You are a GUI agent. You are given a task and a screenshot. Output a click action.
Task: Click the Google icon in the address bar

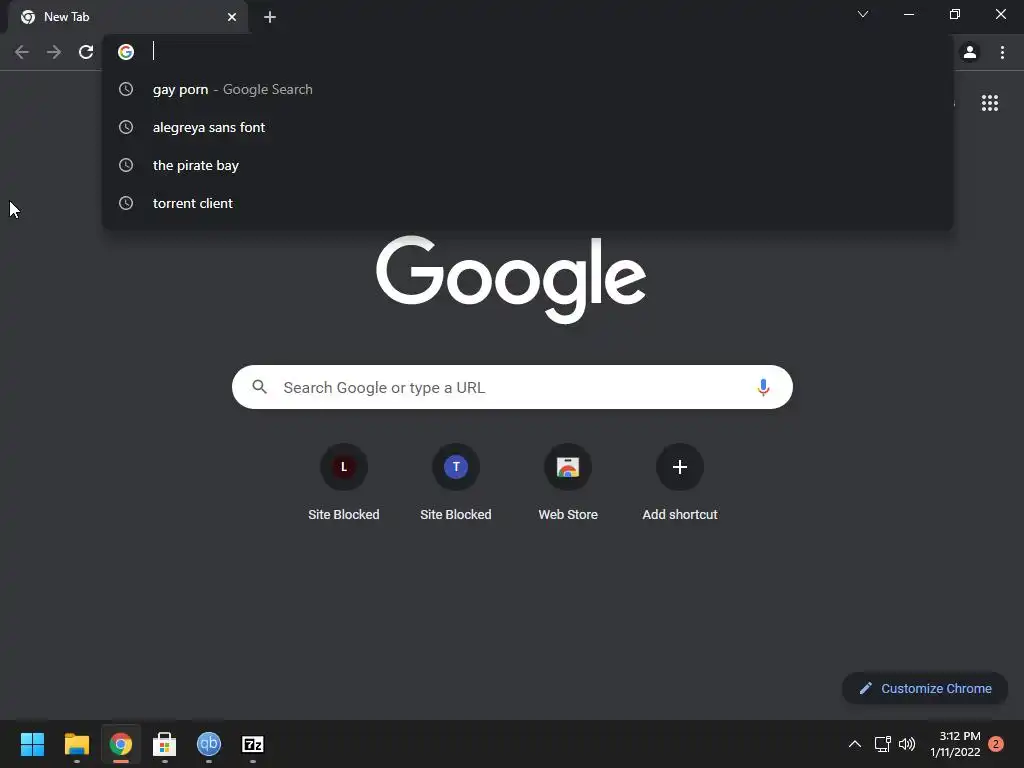point(126,52)
